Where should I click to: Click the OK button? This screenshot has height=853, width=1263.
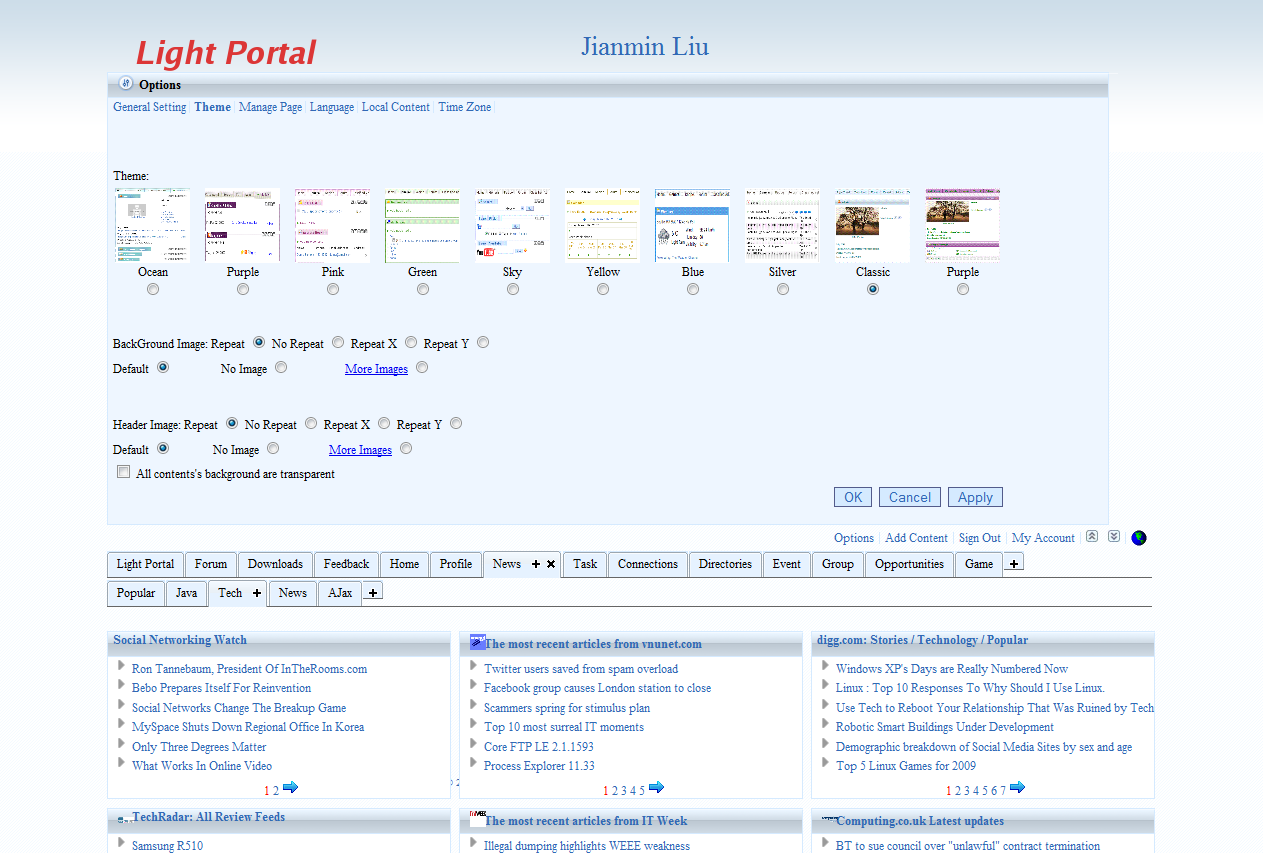coord(853,497)
